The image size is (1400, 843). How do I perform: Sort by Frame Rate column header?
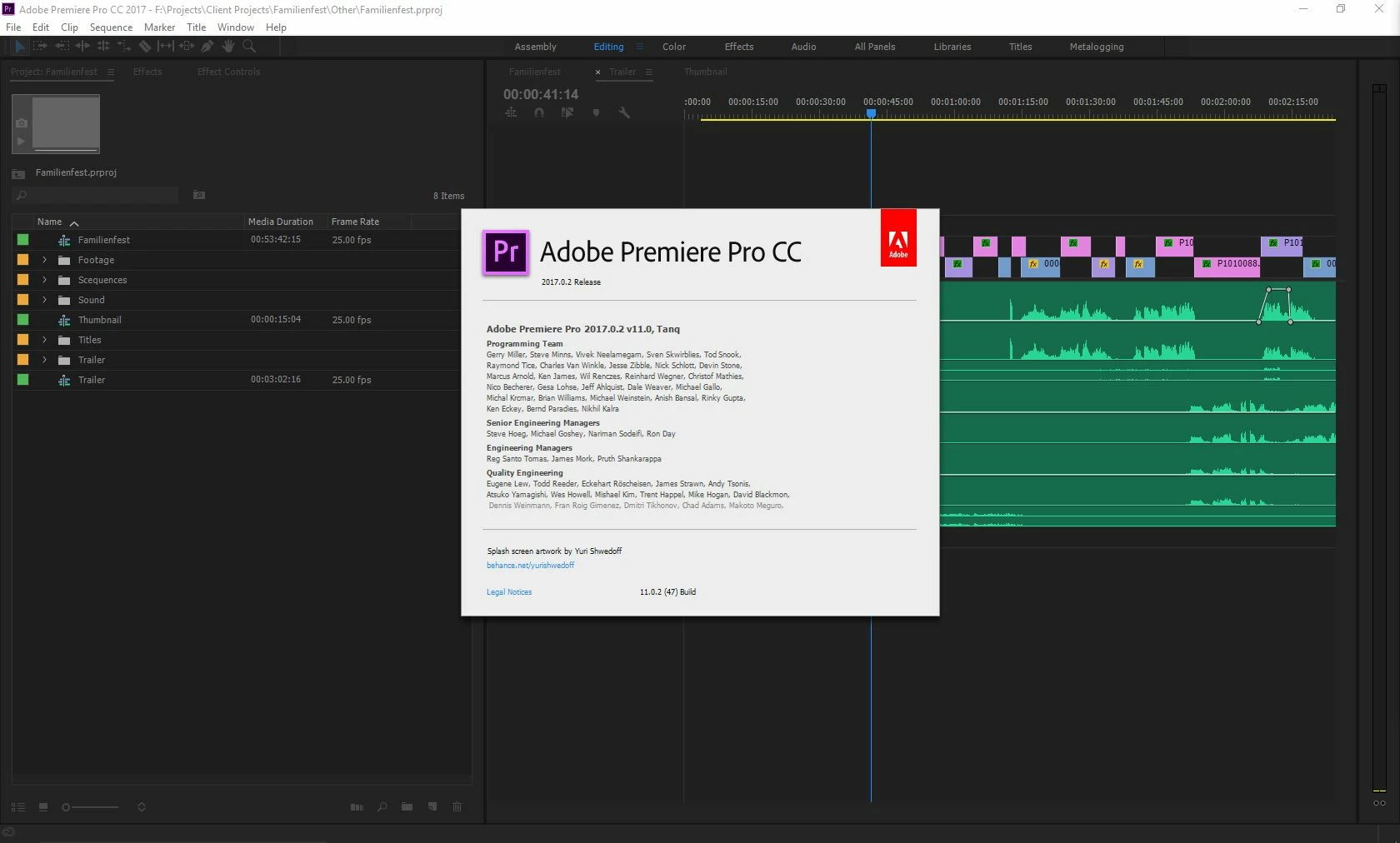tap(355, 222)
